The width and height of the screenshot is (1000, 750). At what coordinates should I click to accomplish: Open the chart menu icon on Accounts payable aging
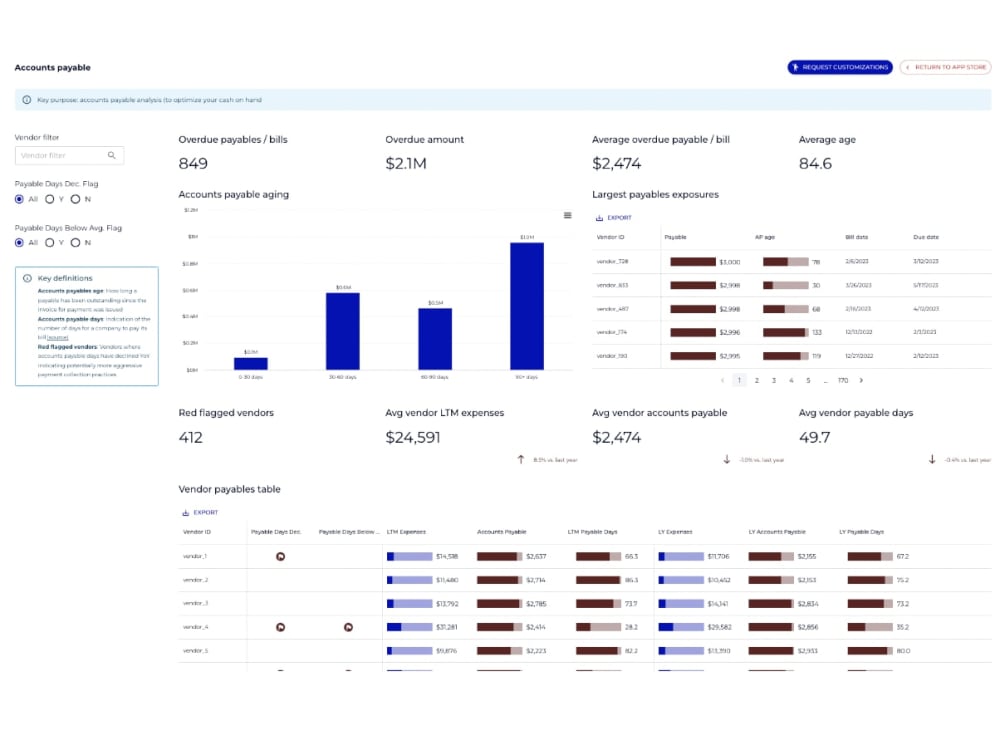(x=566, y=215)
